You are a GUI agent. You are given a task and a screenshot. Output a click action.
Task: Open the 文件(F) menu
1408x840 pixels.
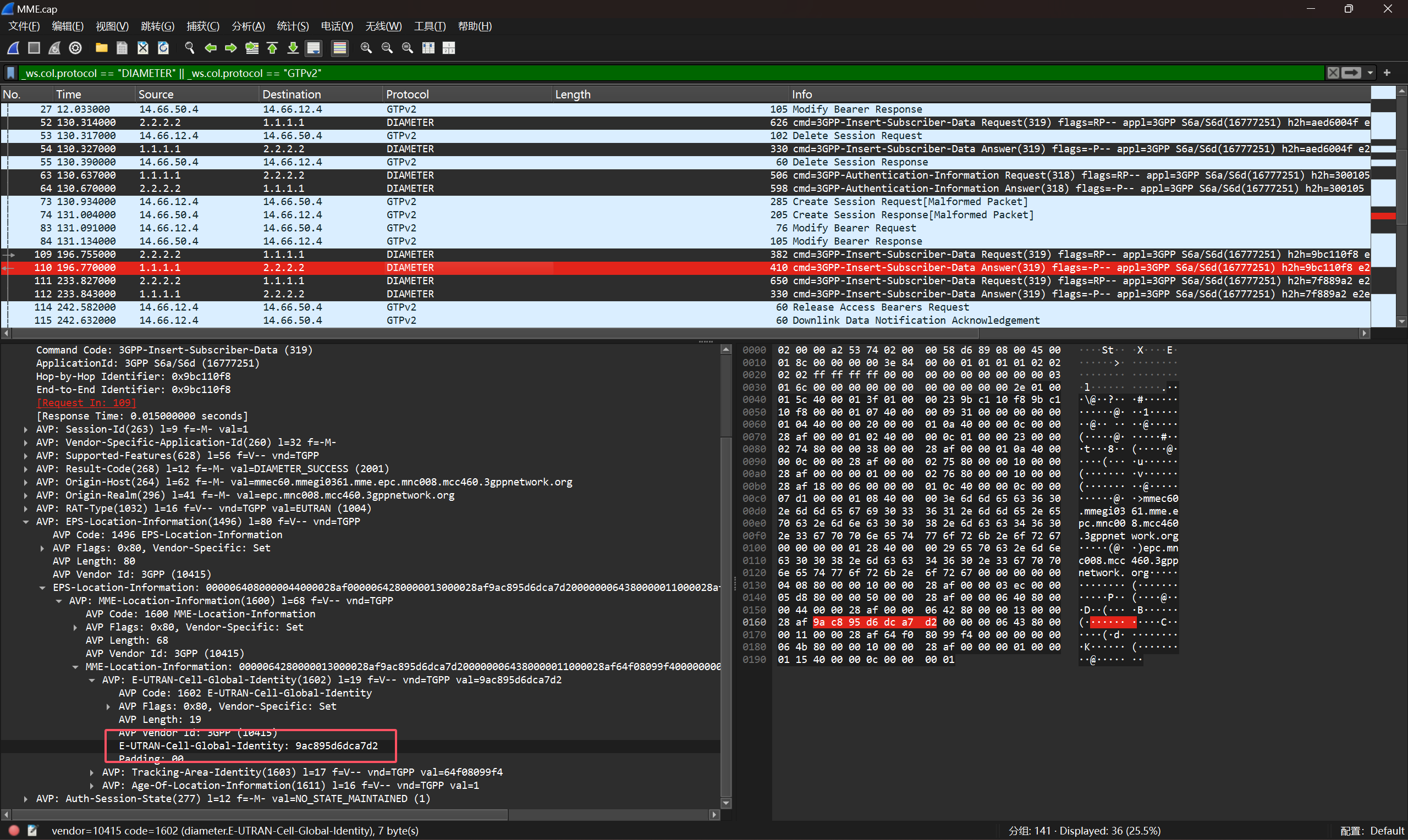pos(24,26)
